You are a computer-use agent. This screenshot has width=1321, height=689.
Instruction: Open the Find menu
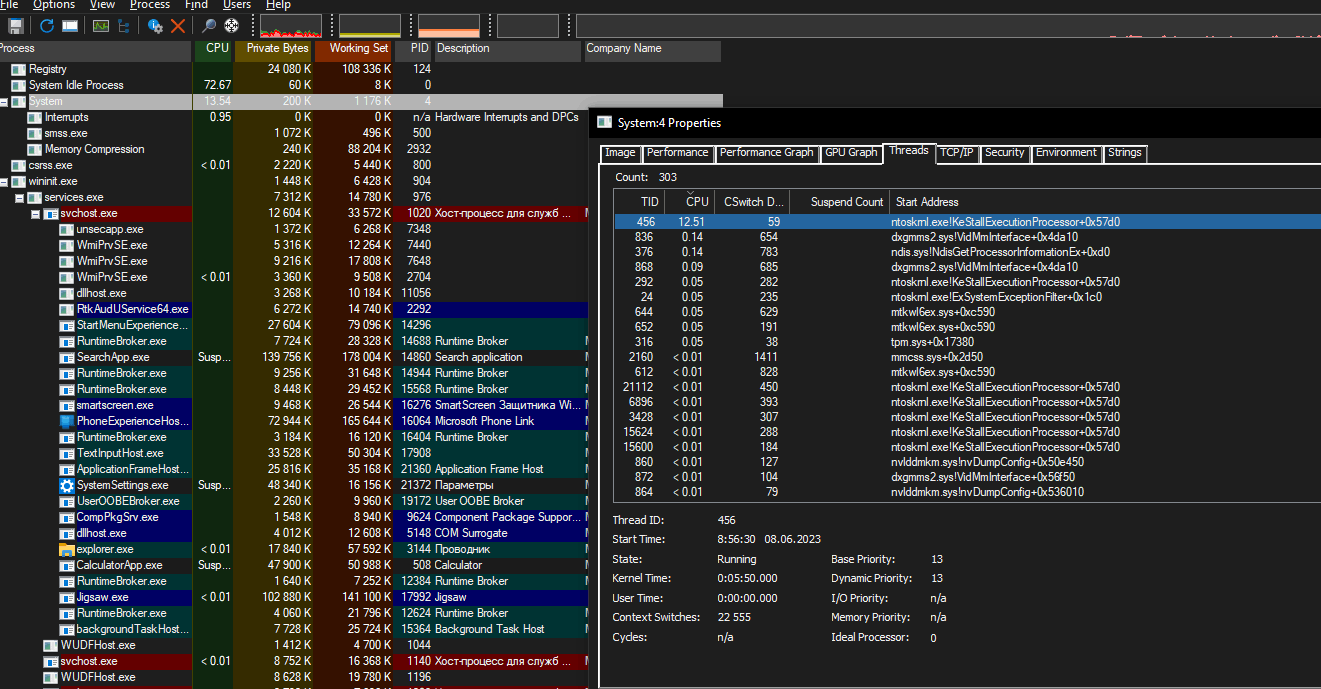tap(196, 5)
